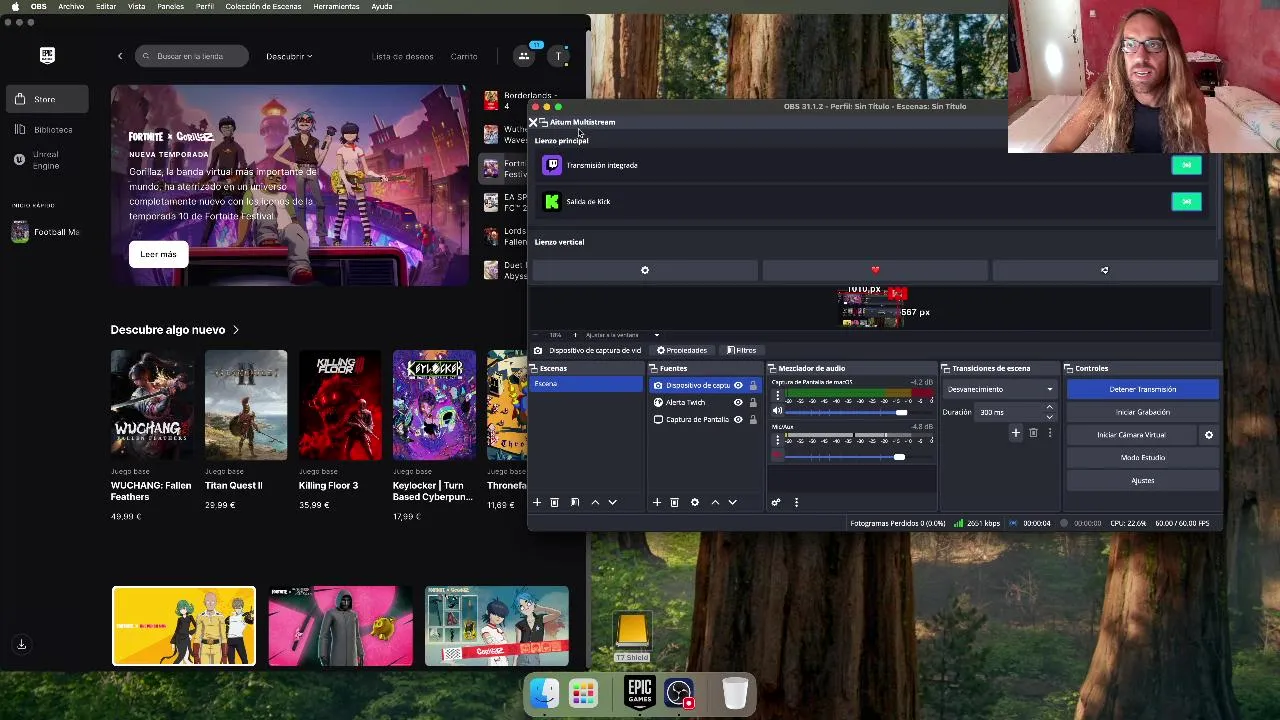Toggle the Salida de Kick stream button
The height and width of the screenshot is (720, 1280).
[x=1186, y=202]
